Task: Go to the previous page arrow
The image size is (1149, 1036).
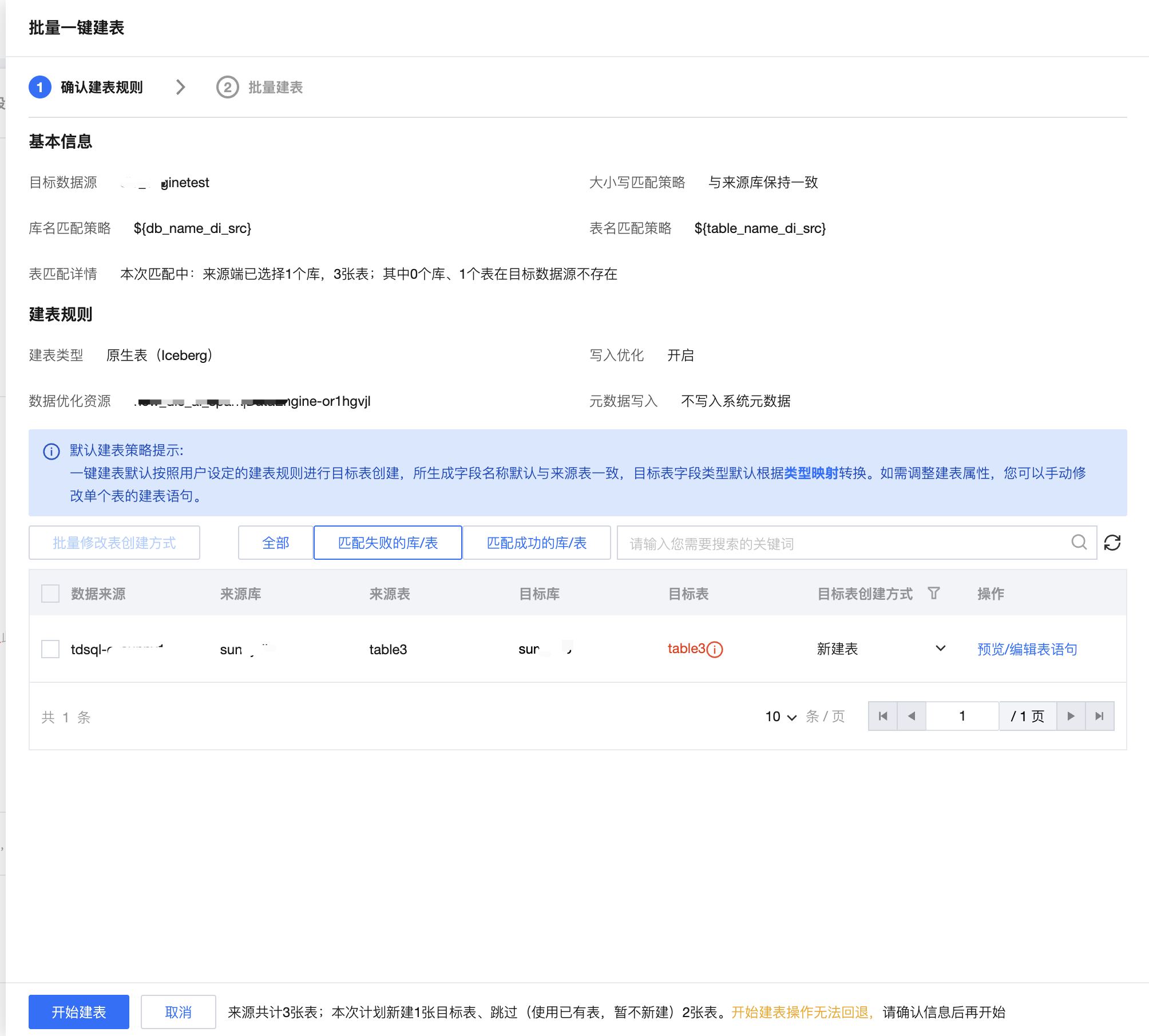Action: [912, 716]
